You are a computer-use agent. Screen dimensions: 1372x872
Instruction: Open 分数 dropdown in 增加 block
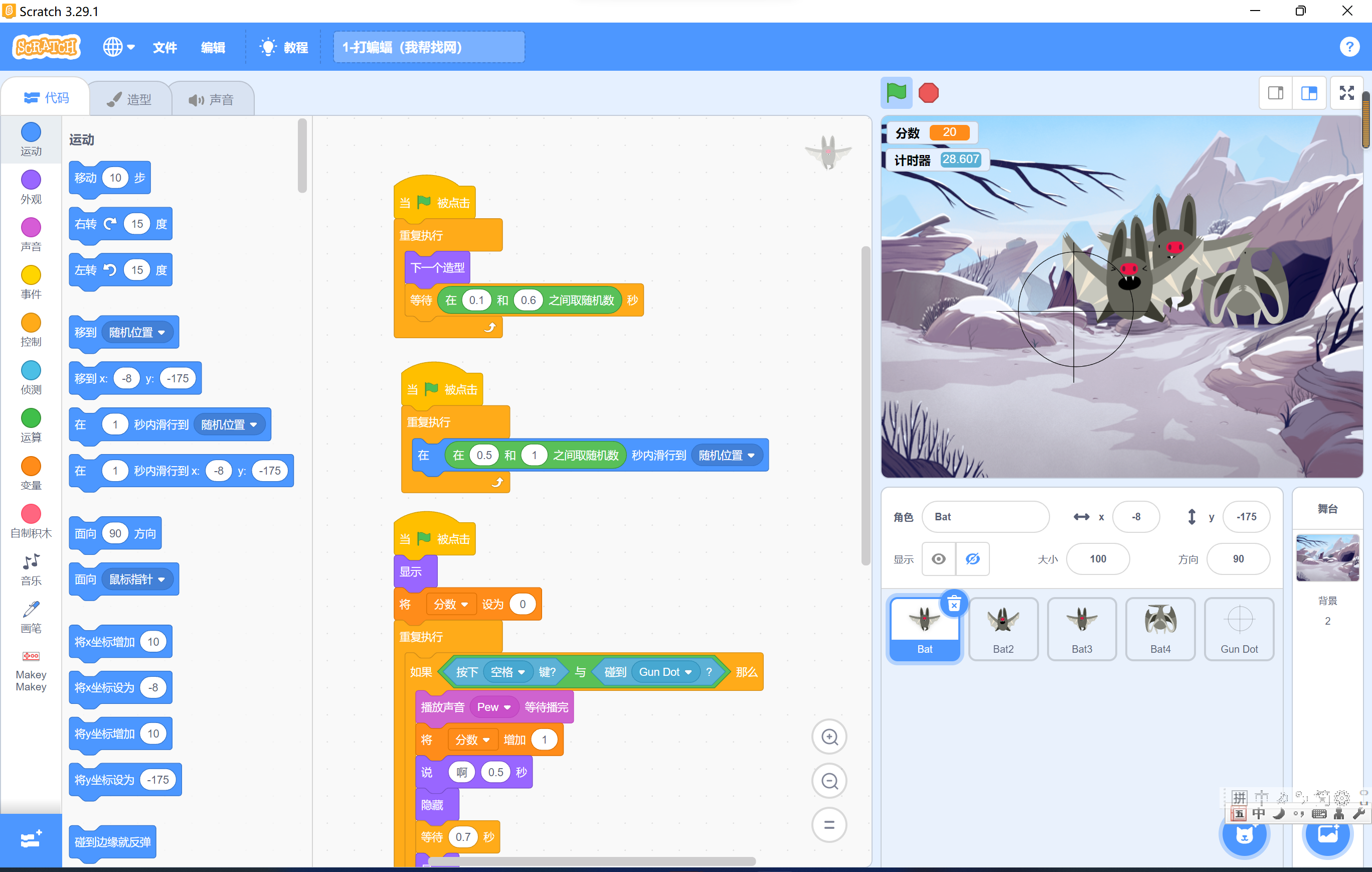pos(472,739)
